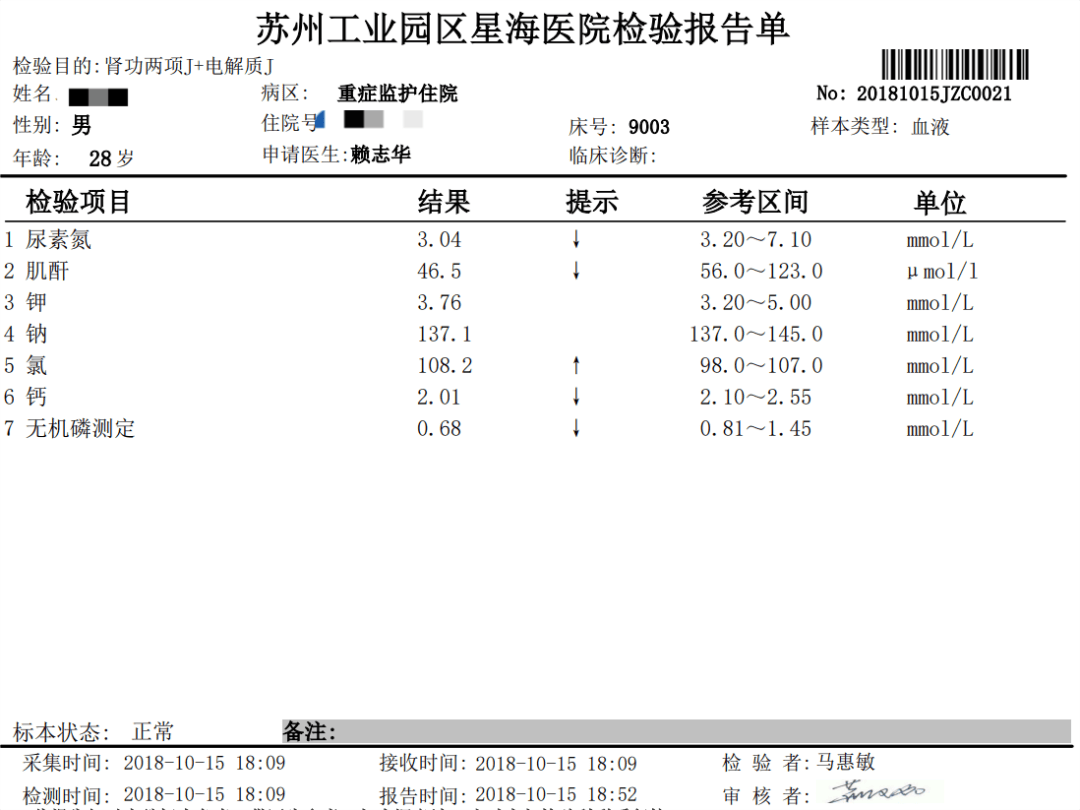Select reference range 2.10～2.55

pos(756,397)
